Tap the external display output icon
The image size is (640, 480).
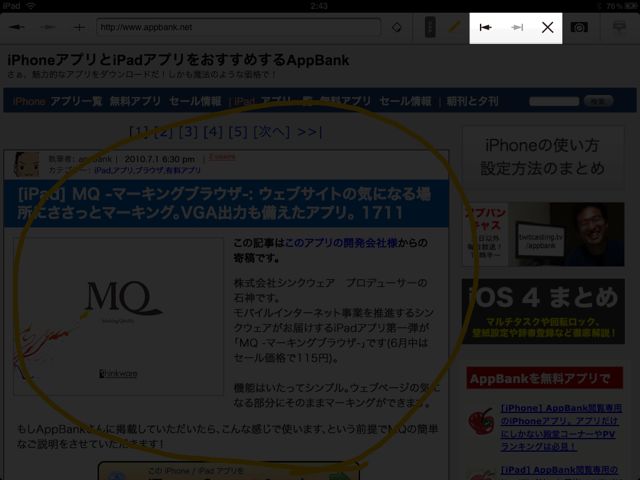point(620,27)
